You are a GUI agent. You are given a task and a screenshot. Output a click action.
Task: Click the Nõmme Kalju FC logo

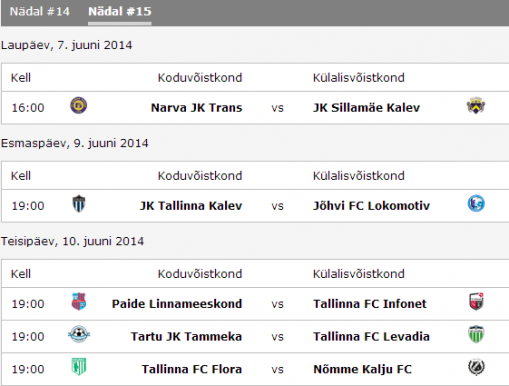476,367
